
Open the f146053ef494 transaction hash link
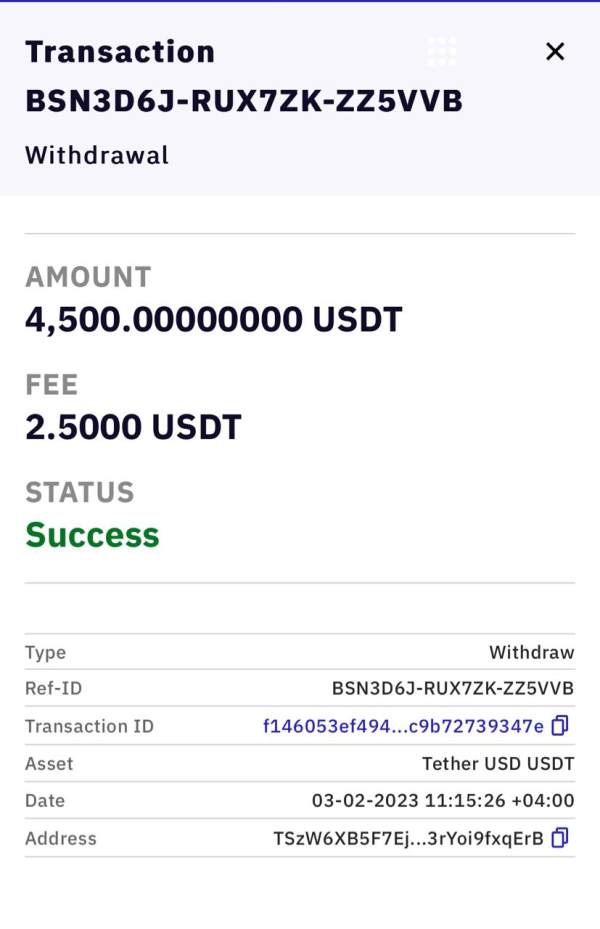[403, 726]
